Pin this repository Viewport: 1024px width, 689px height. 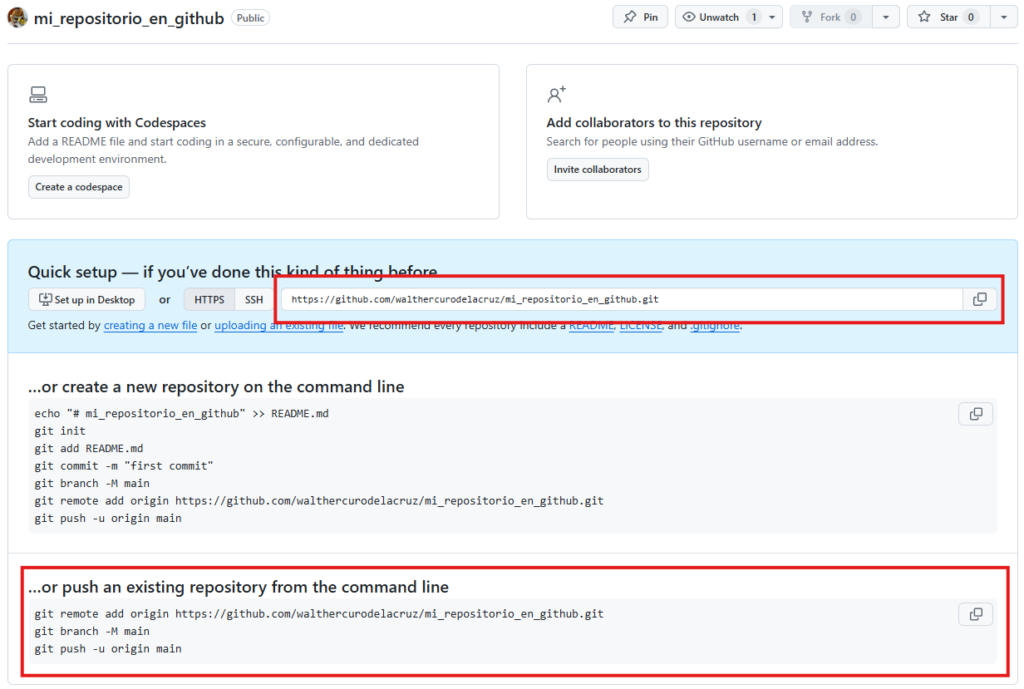click(640, 17)
